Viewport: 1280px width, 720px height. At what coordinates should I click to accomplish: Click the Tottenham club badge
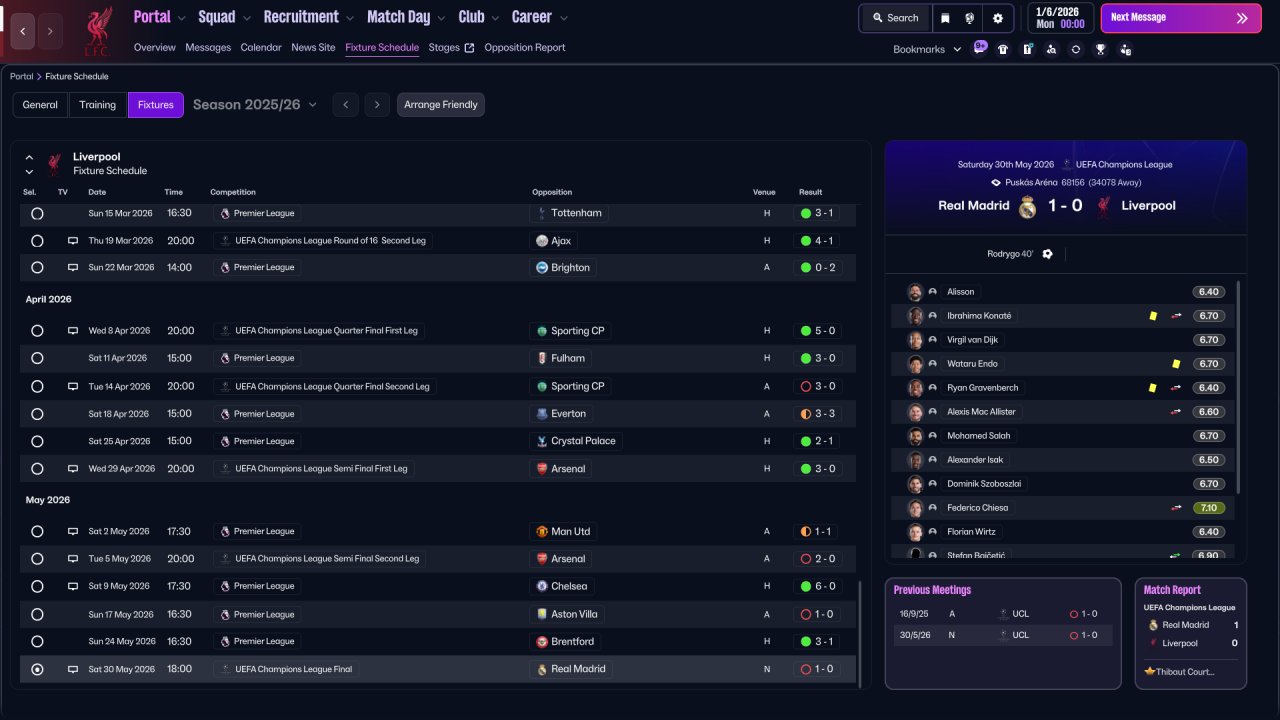click(x=542, y=213)
